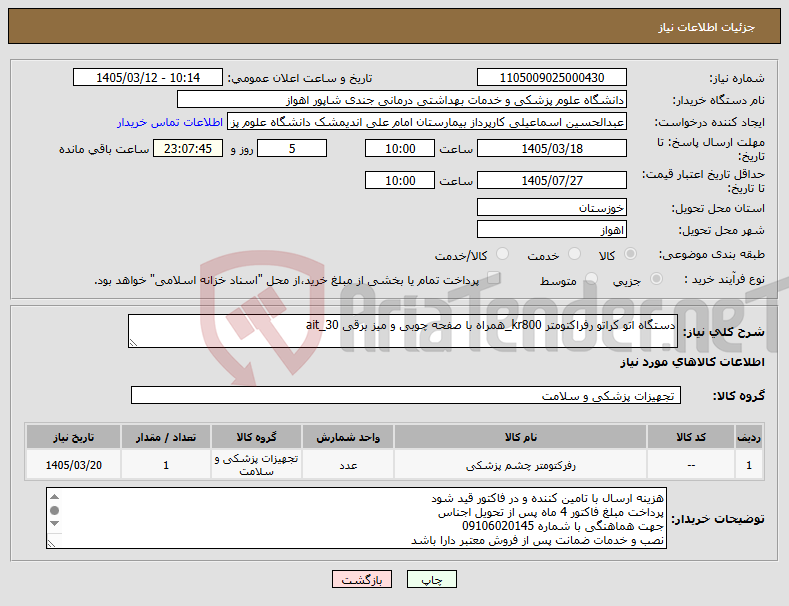The width and height of the screenshot is (789, 606).
Task: Select the جزیی purchase type radio
Action: 656,279
